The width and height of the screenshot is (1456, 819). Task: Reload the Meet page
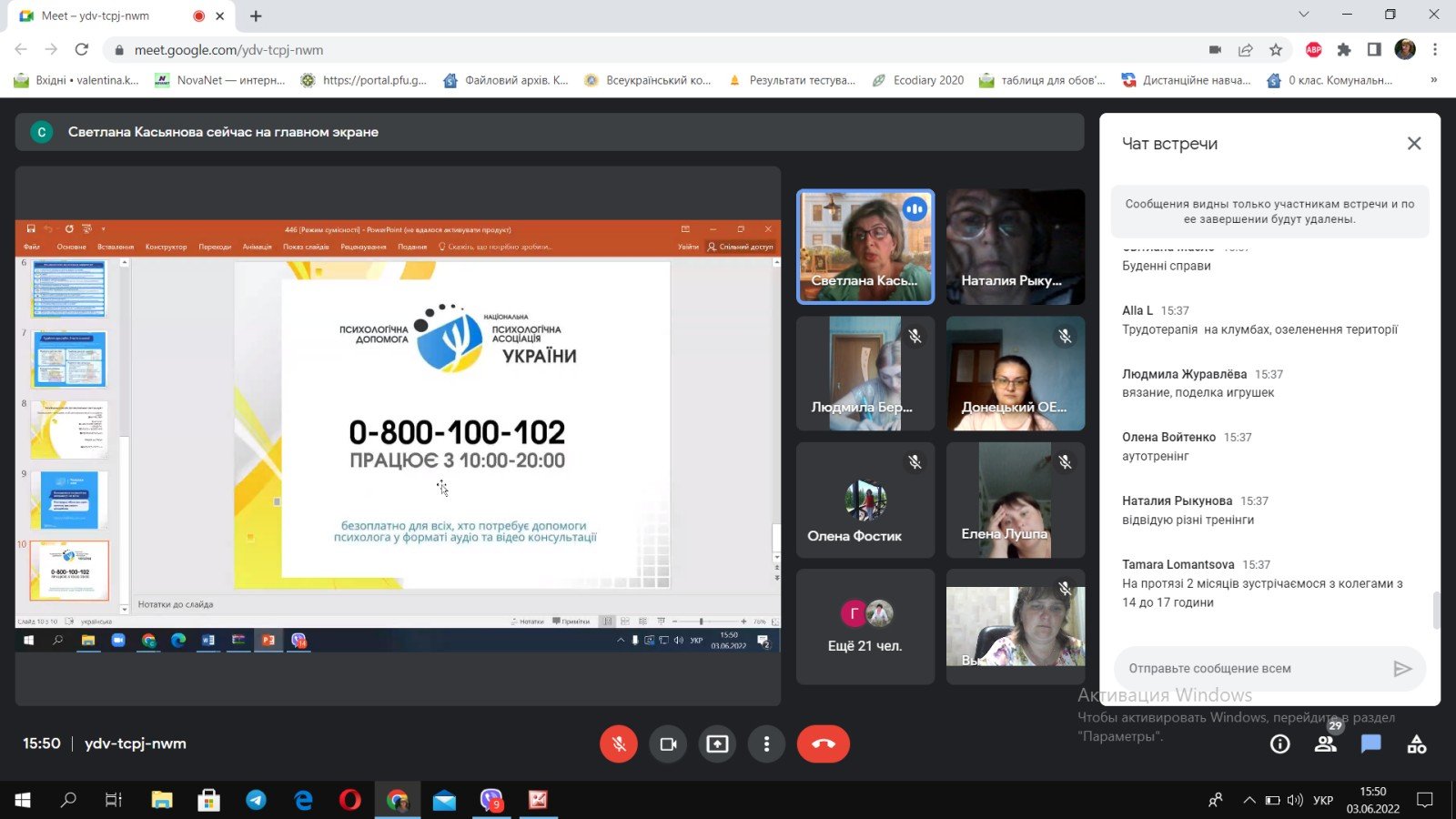pos(82,50)
